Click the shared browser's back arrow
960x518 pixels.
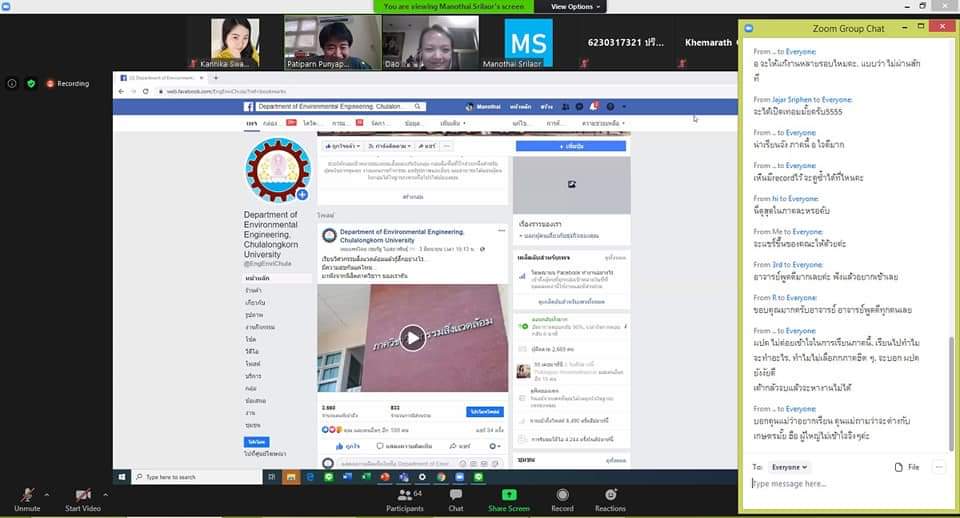pos(121,91)
